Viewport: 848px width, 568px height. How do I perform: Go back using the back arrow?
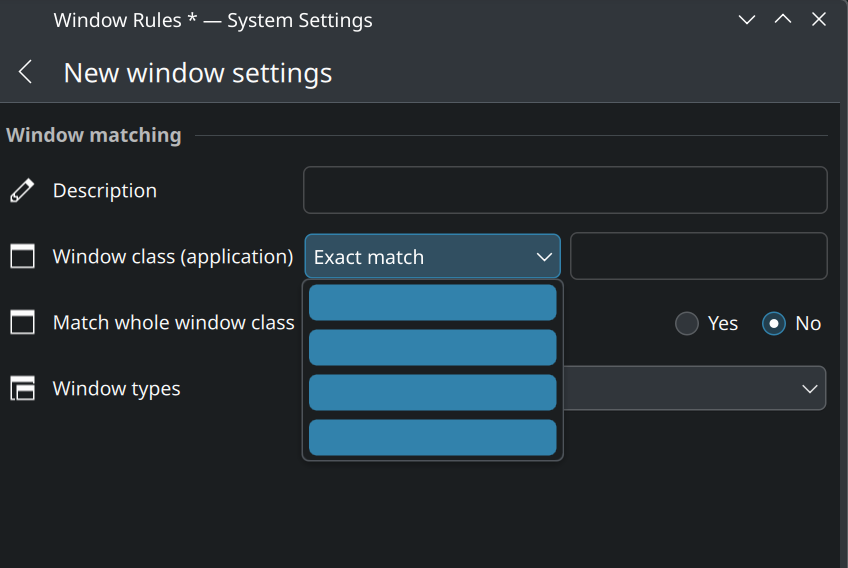pos(25,72)
